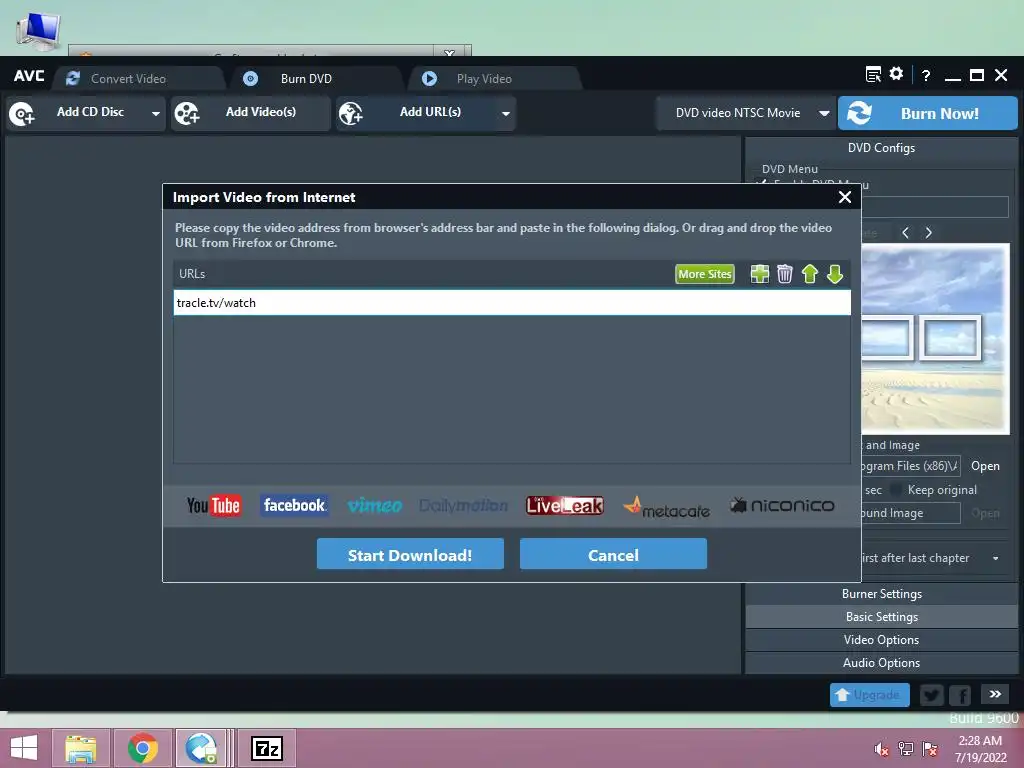Click the task list icon in title bar
Image resolution: width=1024 pixels, height=768 pixels.
click(x=873, y=74)
